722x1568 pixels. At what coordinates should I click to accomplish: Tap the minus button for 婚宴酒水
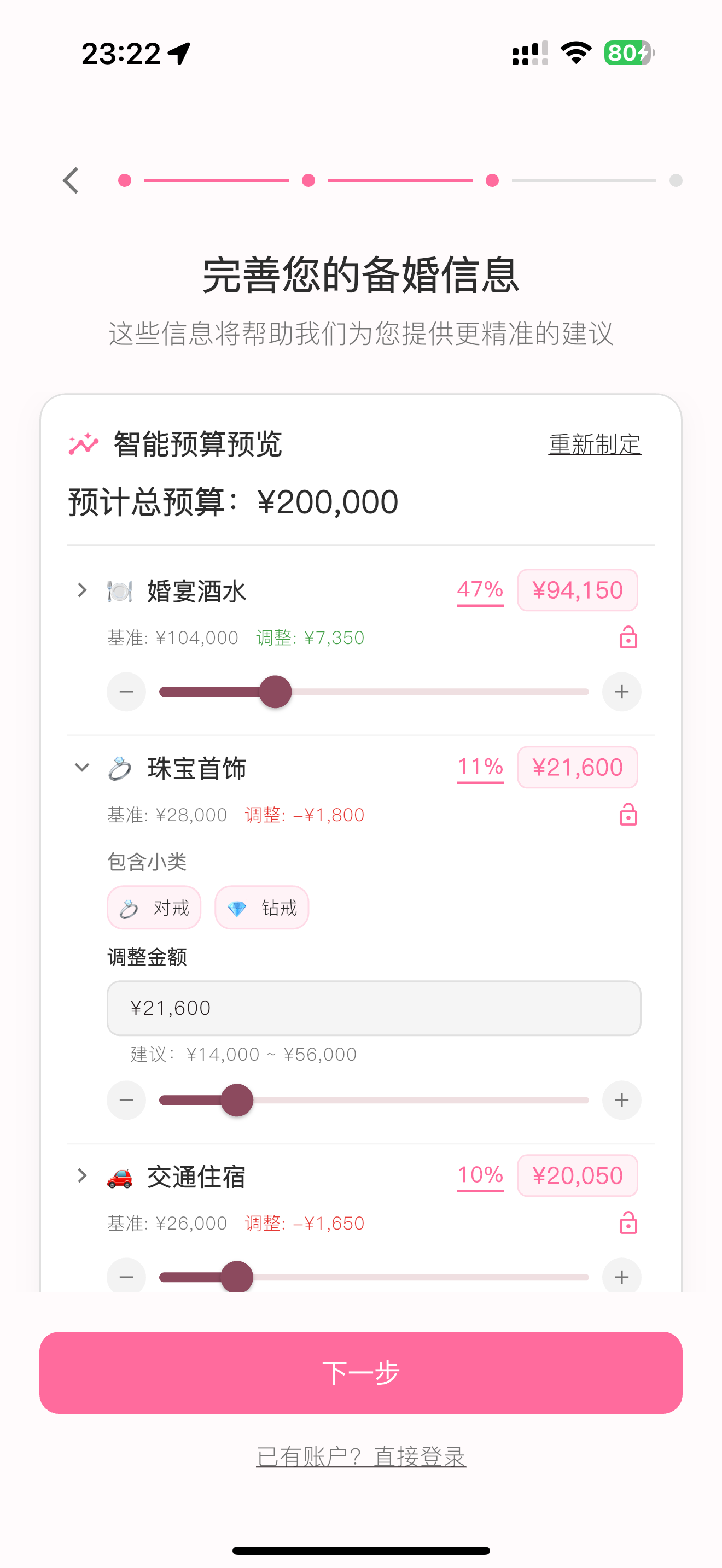coord(126,692)
